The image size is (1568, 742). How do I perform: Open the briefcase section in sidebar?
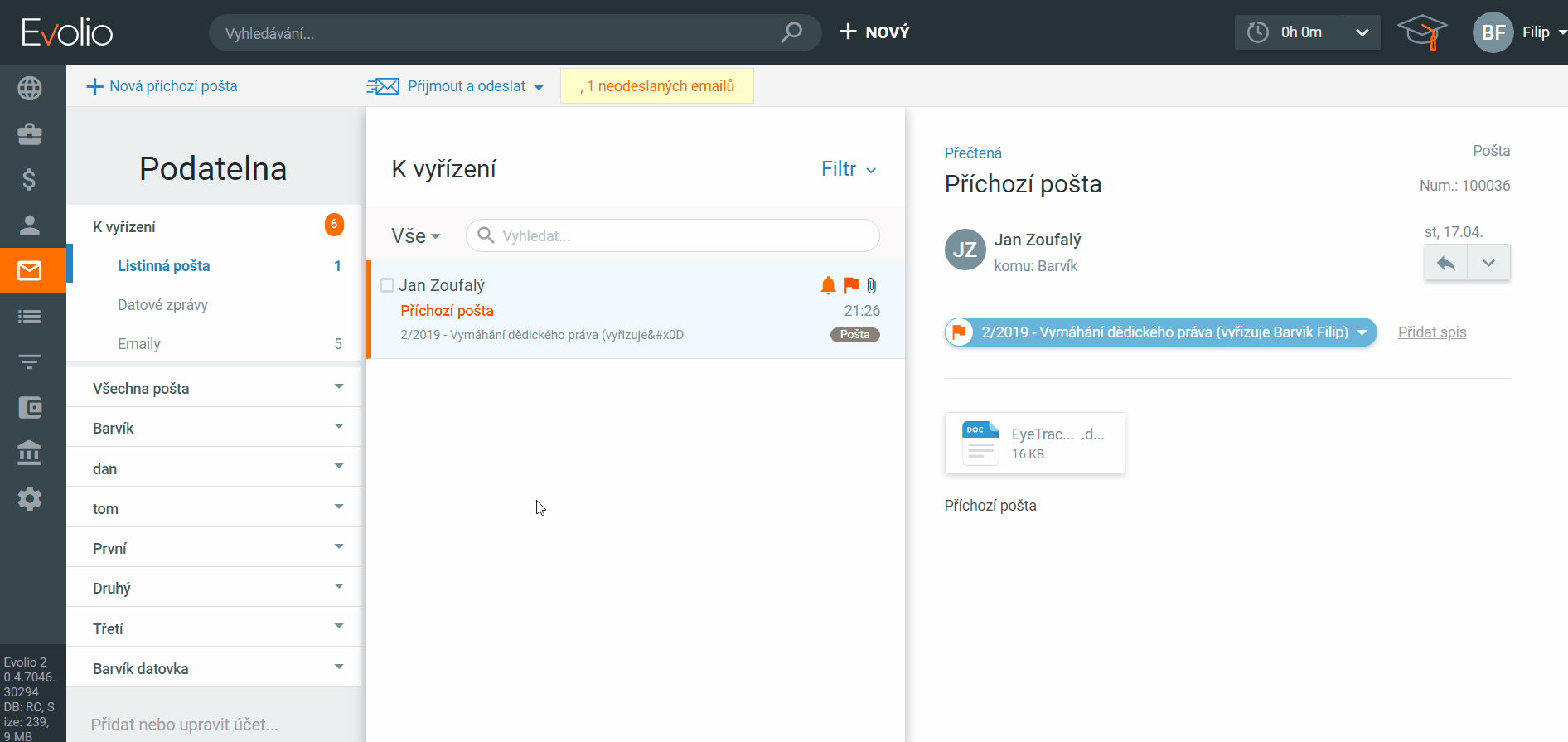click(x=30, y=134)
